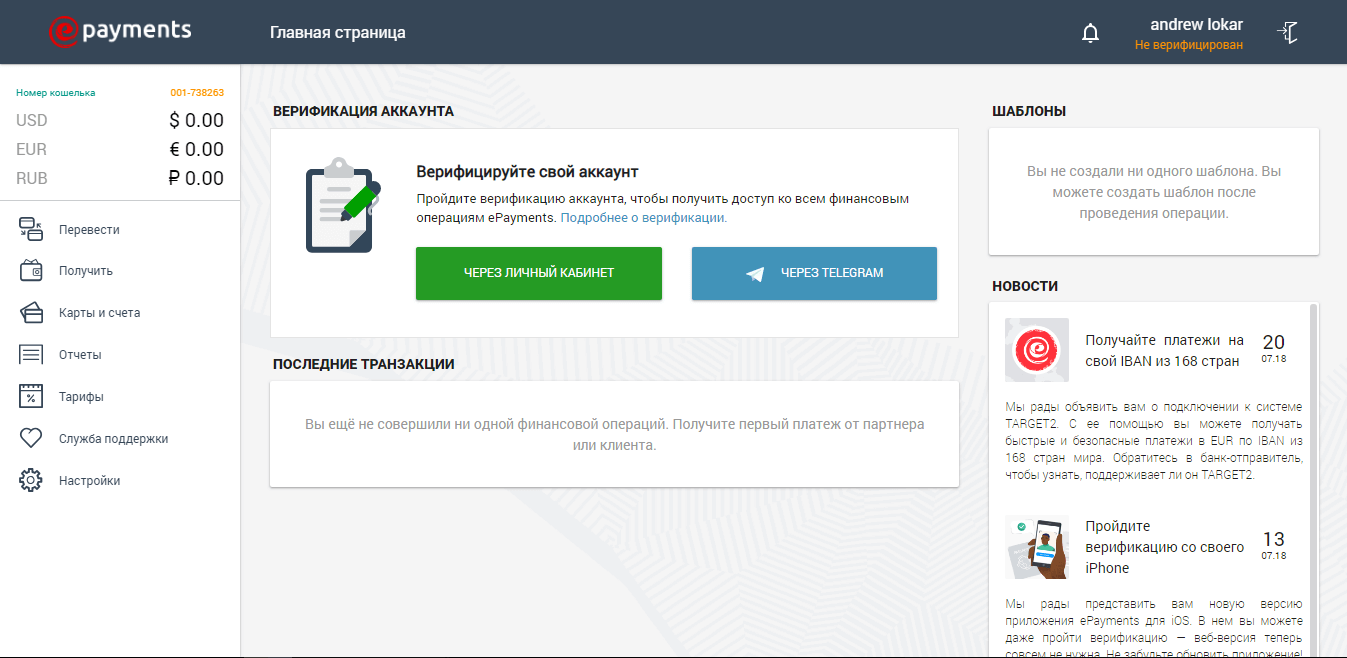This screenshot has width=1347, height=658.
Task: Click the wallet number 001-738263
Action: 196,93
